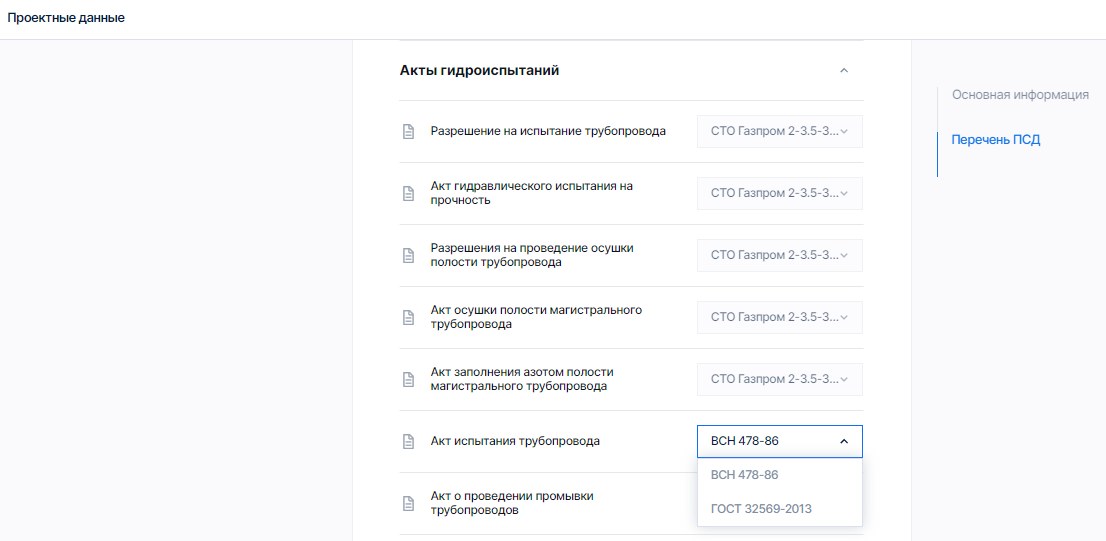Click document icon beside Акт о проведении промывки
This screenshot has width=1106, height=541.
pos(408,504)
